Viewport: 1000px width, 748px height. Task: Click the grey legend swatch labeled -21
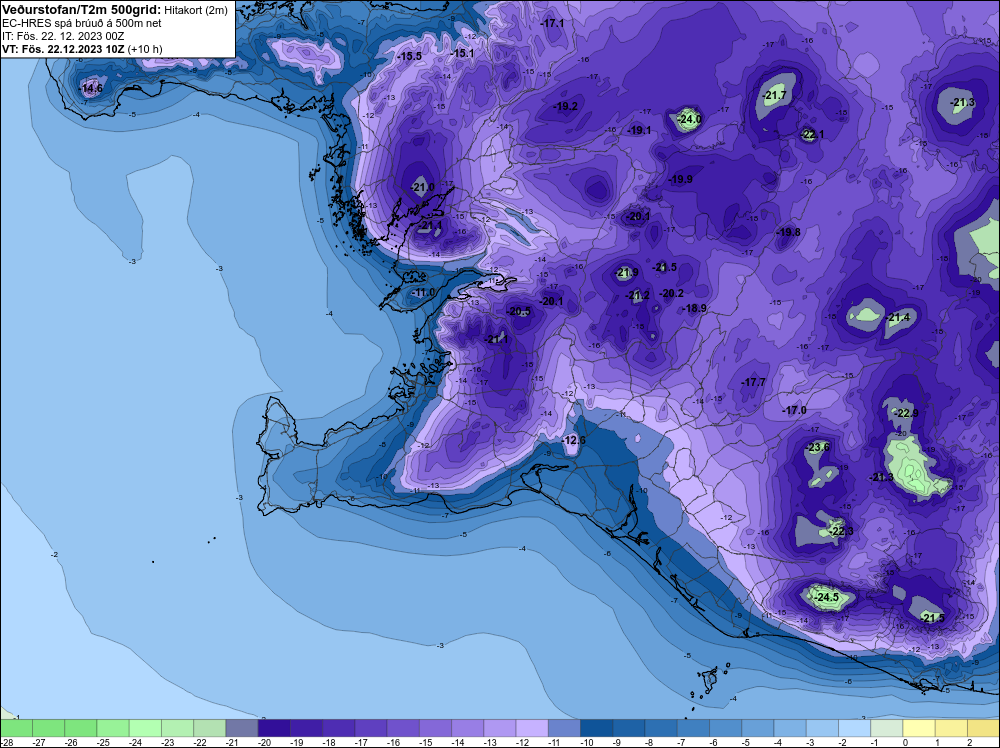242,728
